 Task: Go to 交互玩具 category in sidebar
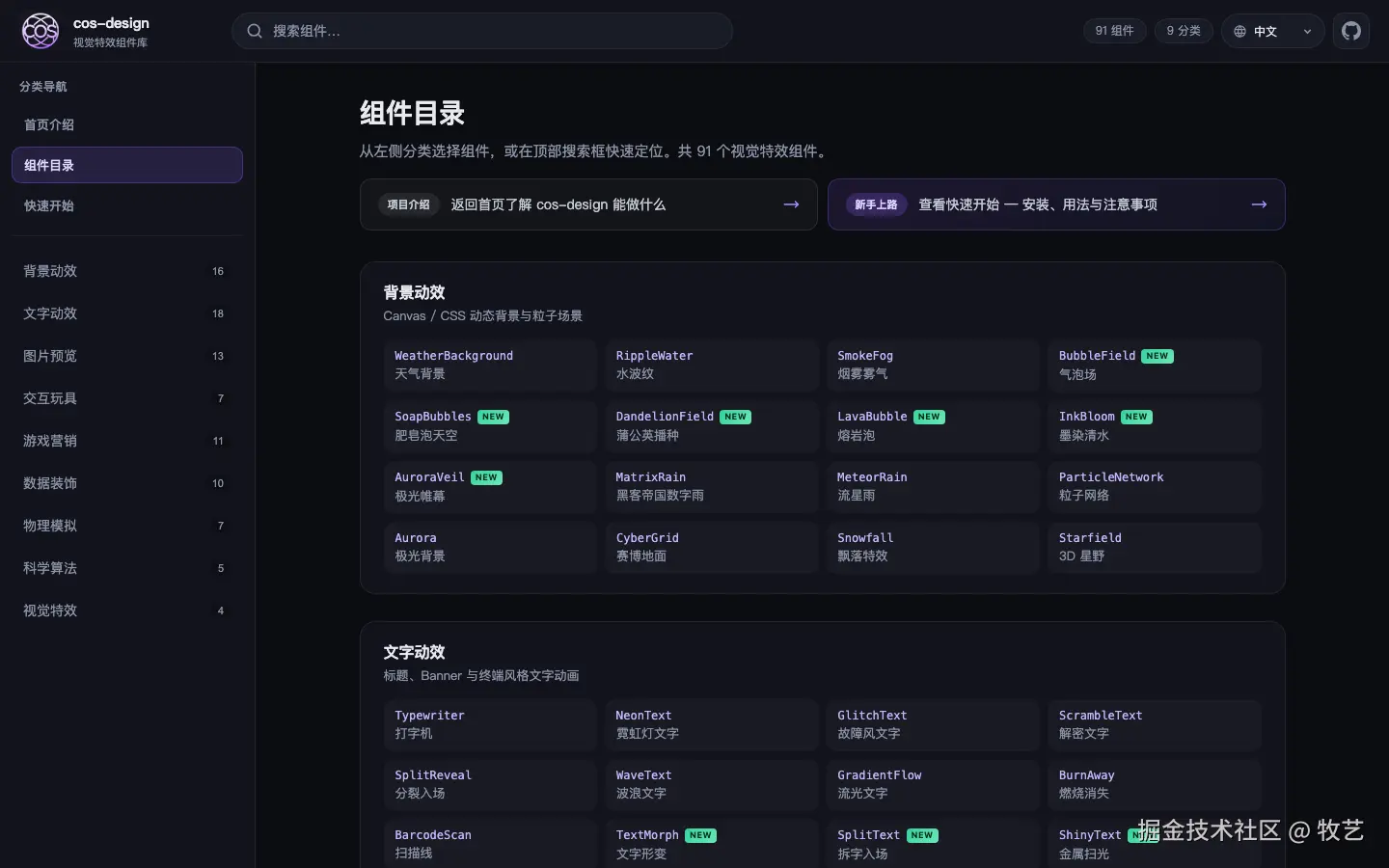click(127, 398)
